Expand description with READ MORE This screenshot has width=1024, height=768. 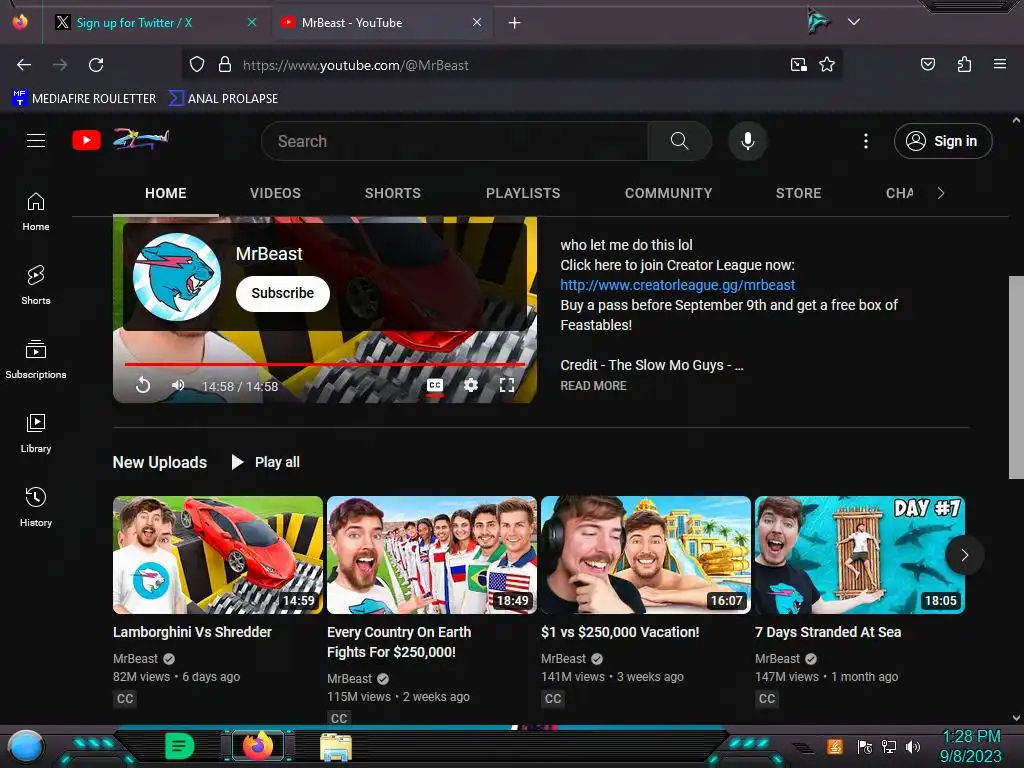click(x=593, y=386)
